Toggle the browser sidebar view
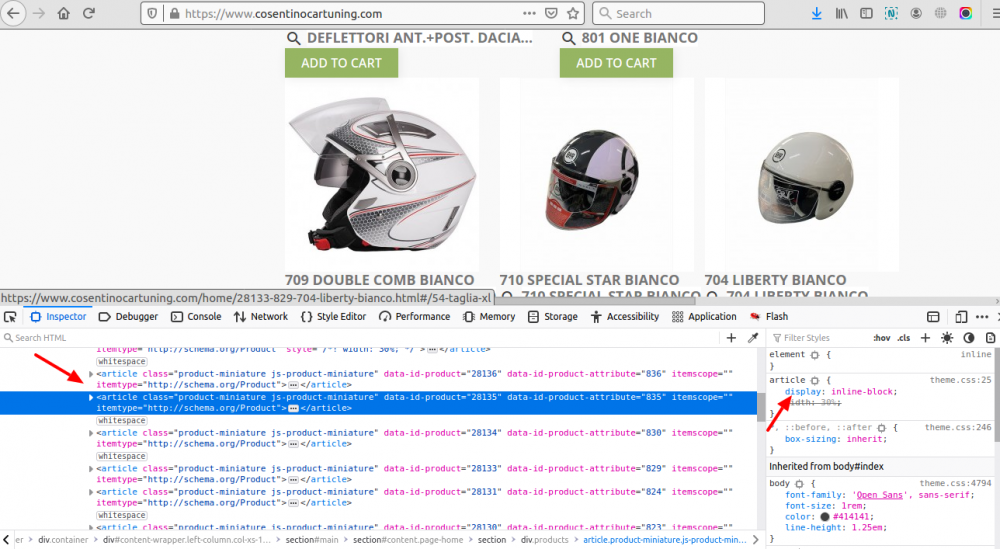The height and width of the screenshot is (549, 1000). [x=866, y=13]
